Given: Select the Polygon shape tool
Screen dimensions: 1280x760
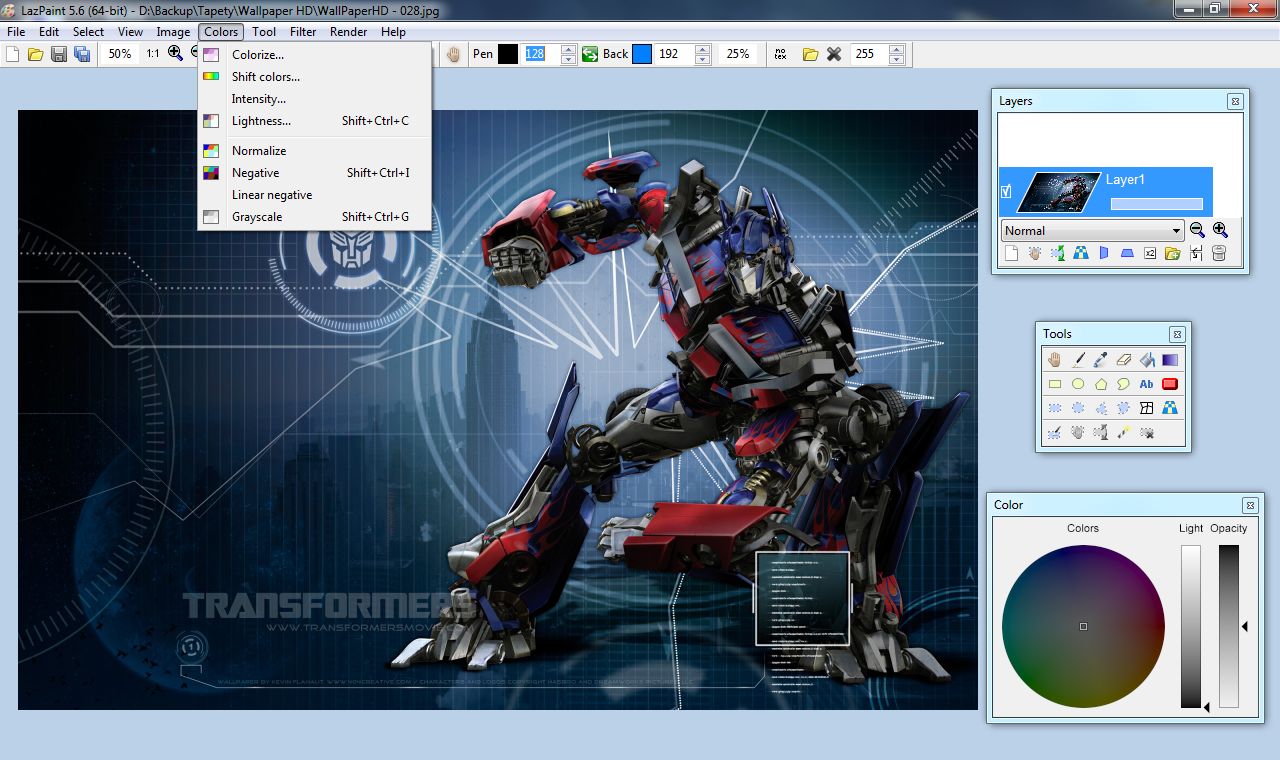Looking at the screenshot, I should tap(1101, 384).
